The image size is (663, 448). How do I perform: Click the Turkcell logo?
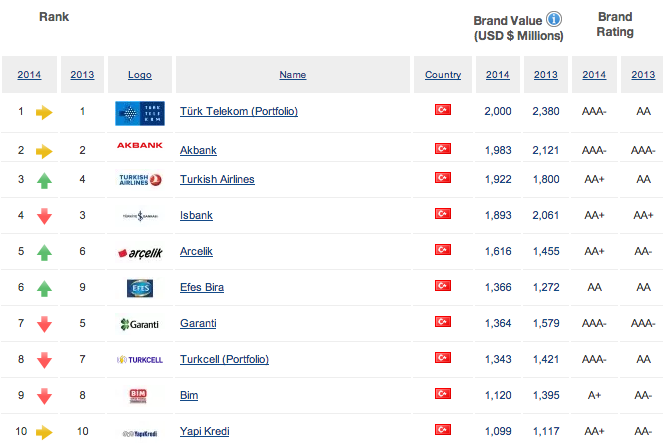(x=140, y=360)
